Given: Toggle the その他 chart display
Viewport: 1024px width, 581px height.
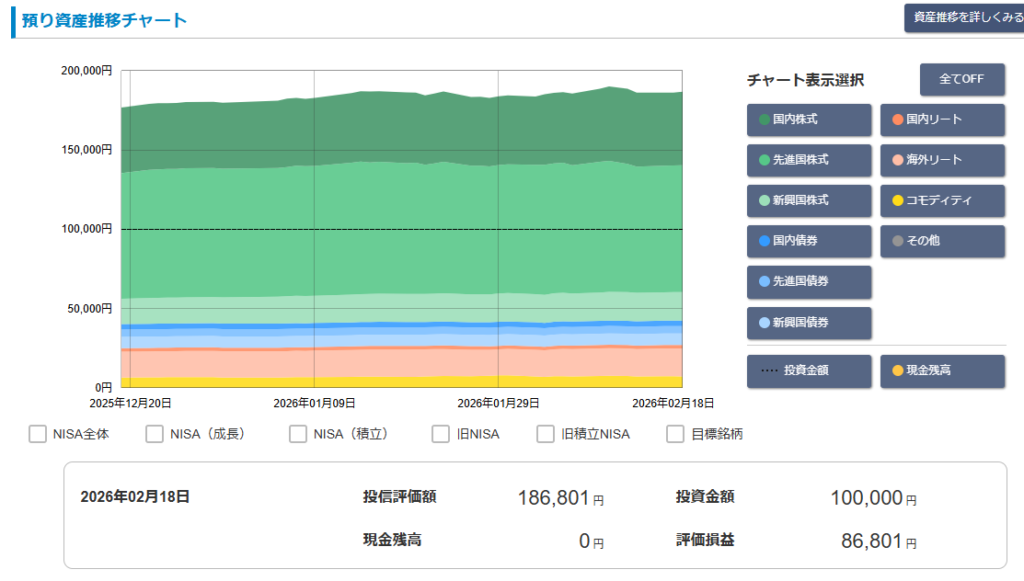Looking at the screenshot, I should [941, 241].
